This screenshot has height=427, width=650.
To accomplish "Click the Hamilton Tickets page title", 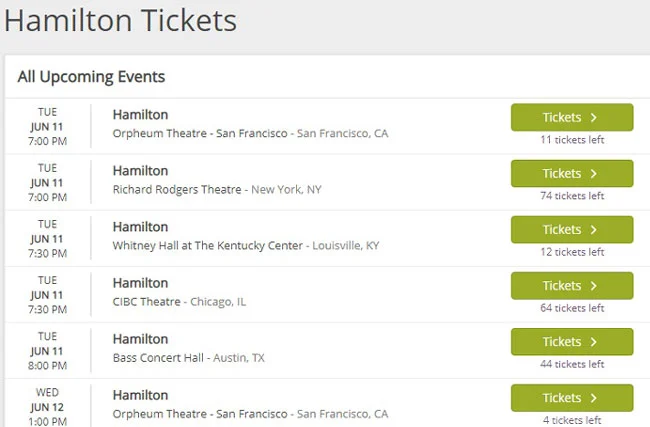I will pyautogui.click(x=121, y=20).
